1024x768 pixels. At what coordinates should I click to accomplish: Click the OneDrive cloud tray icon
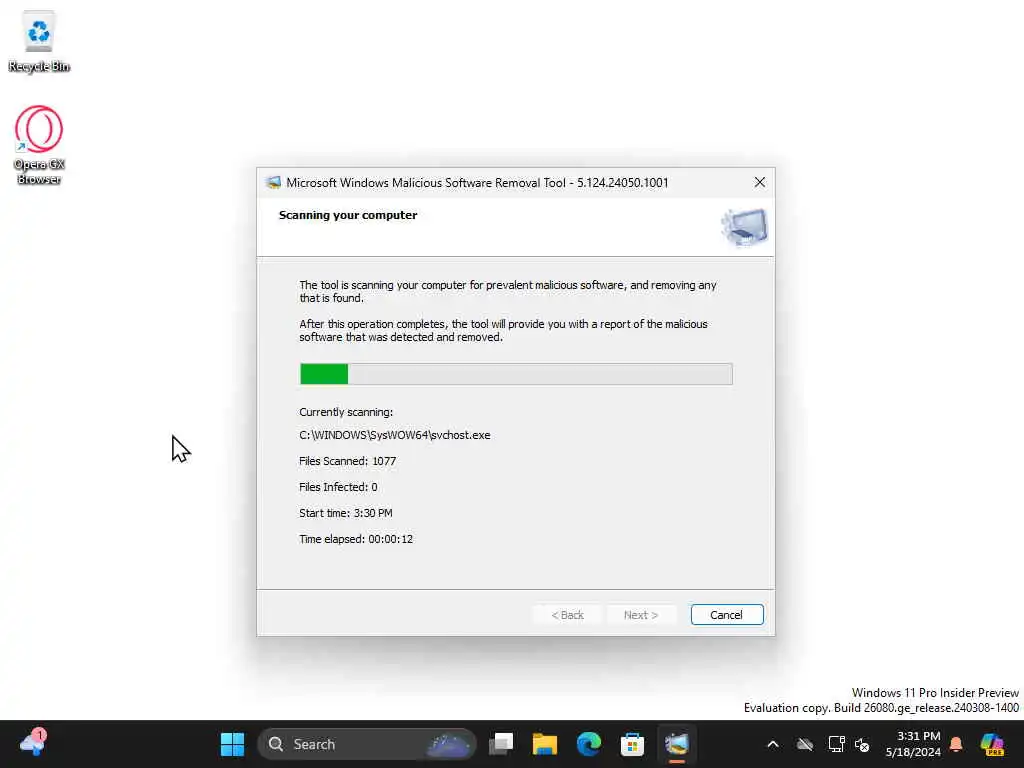pos(805,744)
